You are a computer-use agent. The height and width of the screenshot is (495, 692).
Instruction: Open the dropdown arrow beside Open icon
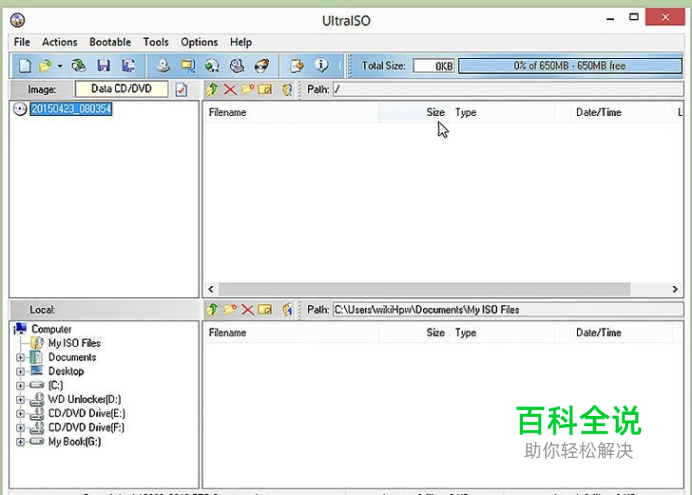[x=60, y=66]
